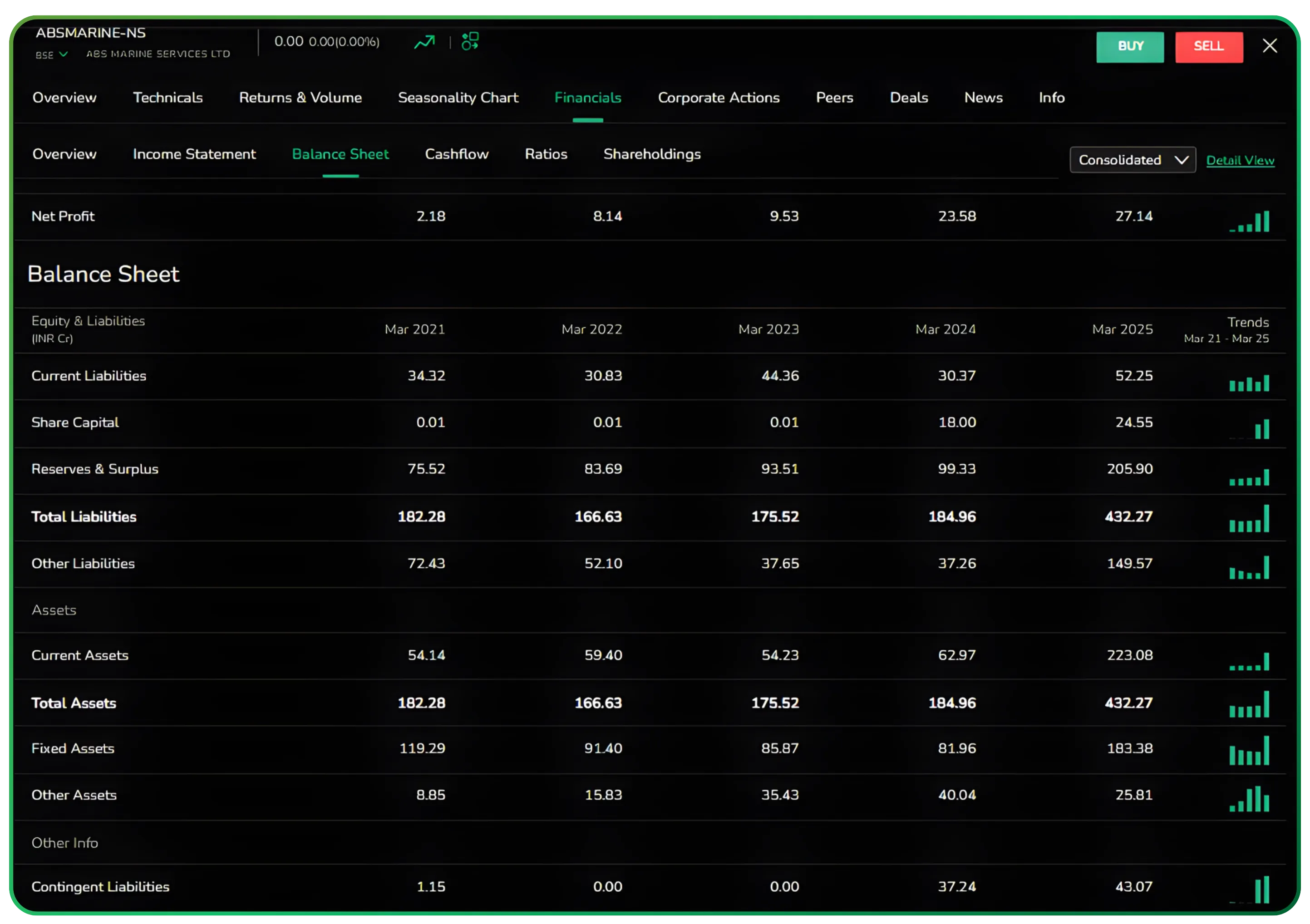Go to the Income Statement tab

(x=194, y=154)
